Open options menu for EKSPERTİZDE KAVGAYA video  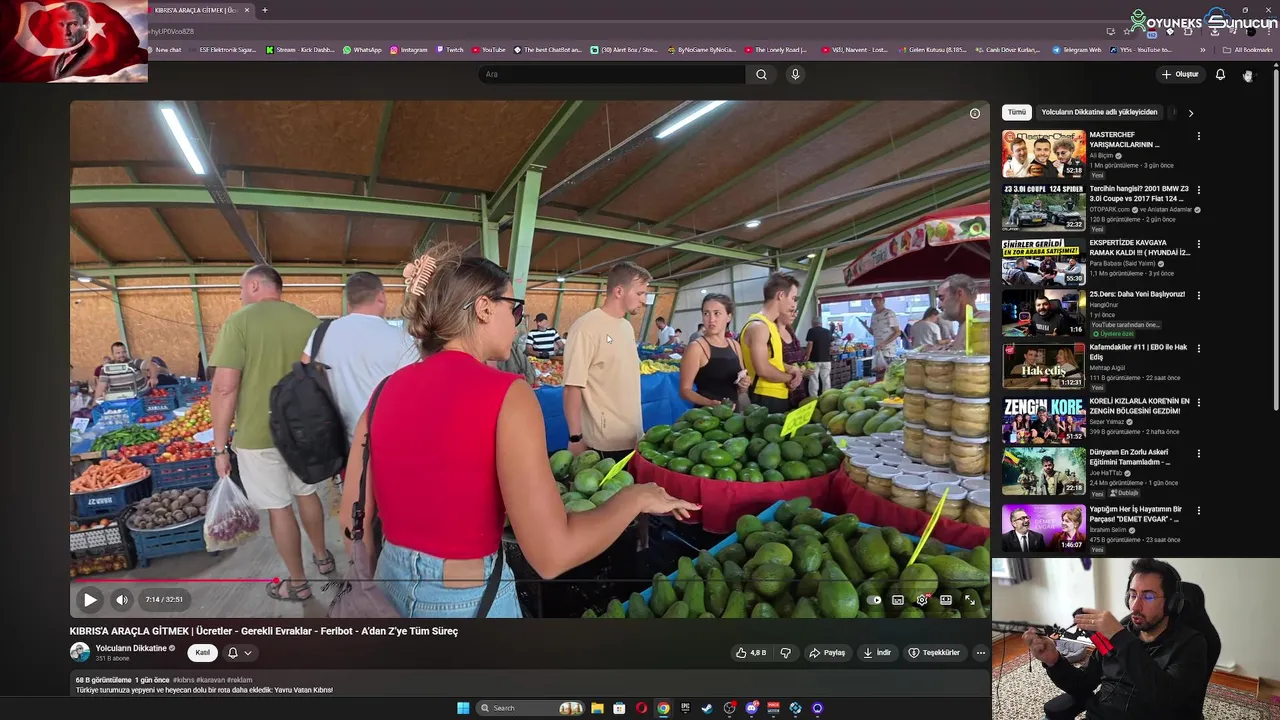[x=1199, y=244]
